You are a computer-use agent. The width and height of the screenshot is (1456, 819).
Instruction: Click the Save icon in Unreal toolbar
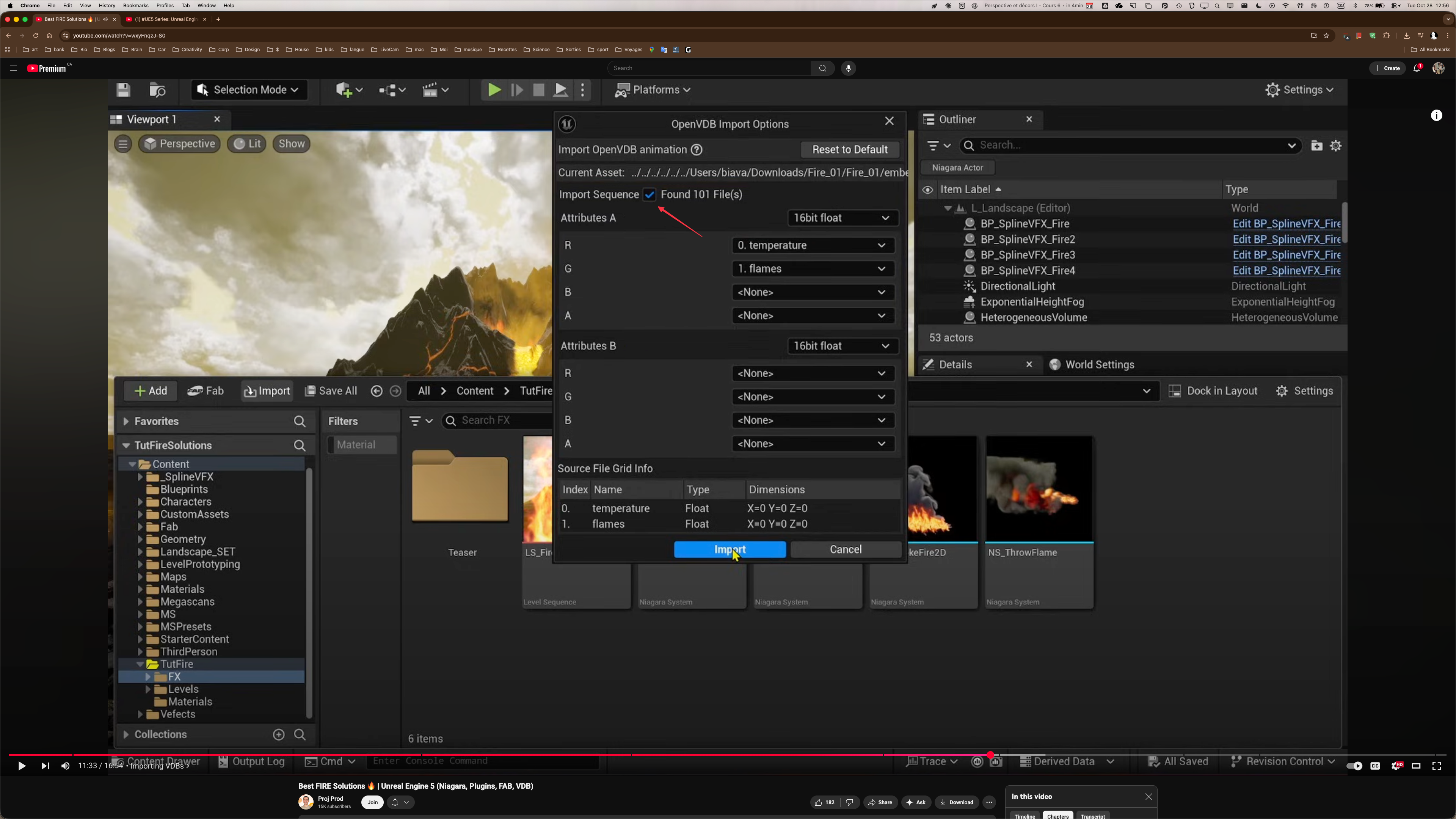coord(123,90)
